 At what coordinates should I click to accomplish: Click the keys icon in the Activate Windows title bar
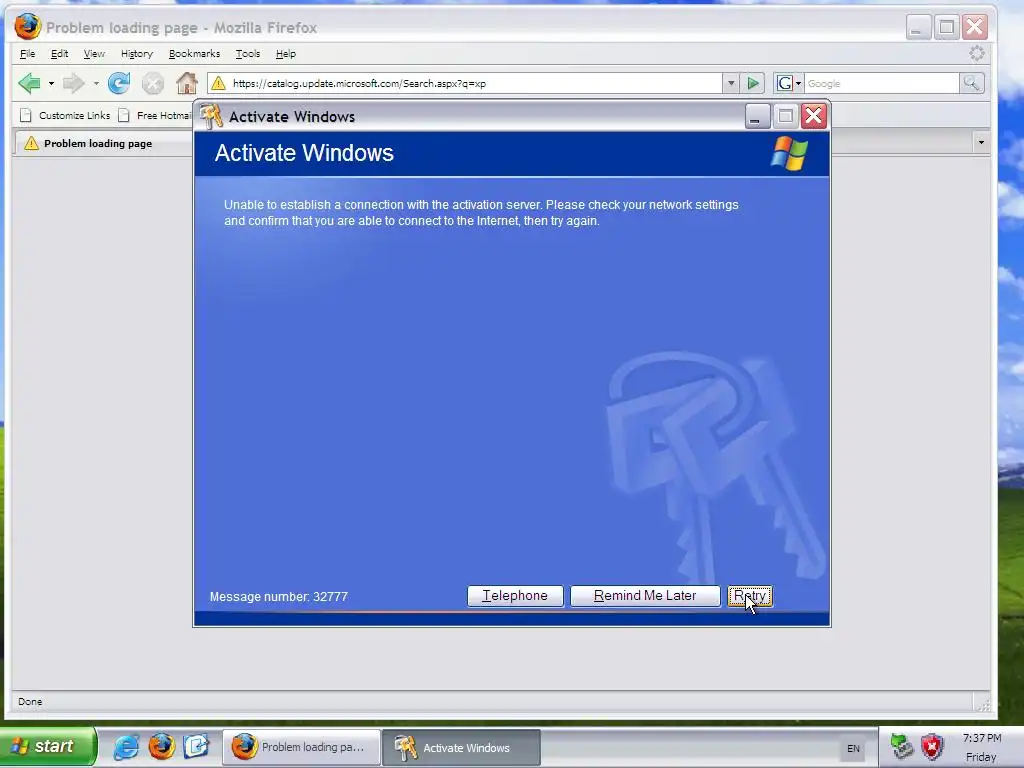tap(212, 116)
